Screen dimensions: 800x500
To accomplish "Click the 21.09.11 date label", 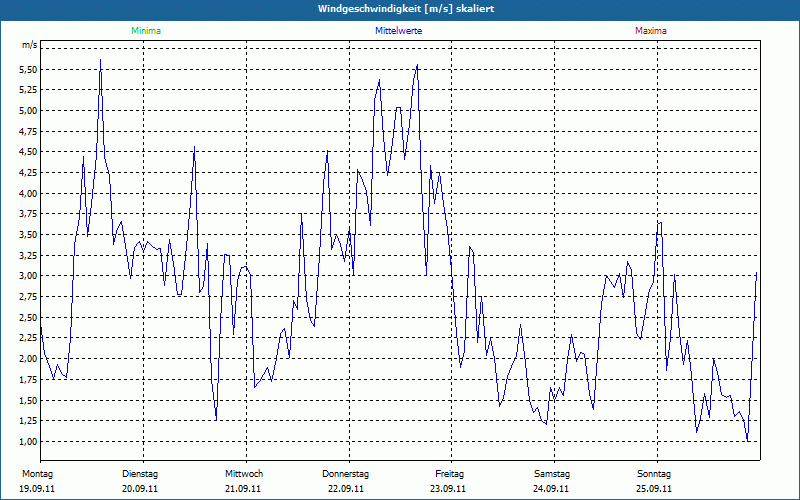I will (x=243, y=489).
